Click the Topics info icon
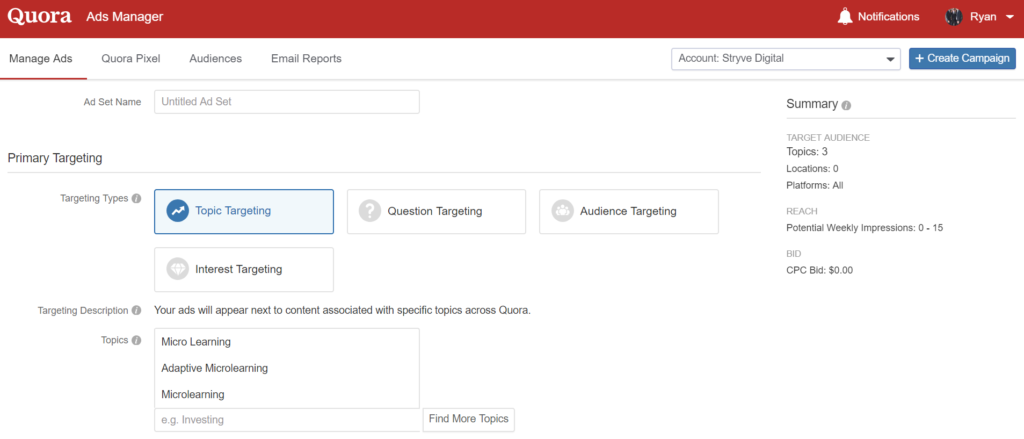Screen dimensions: 1024x439 pyautogui.click(x=136, y=340)
